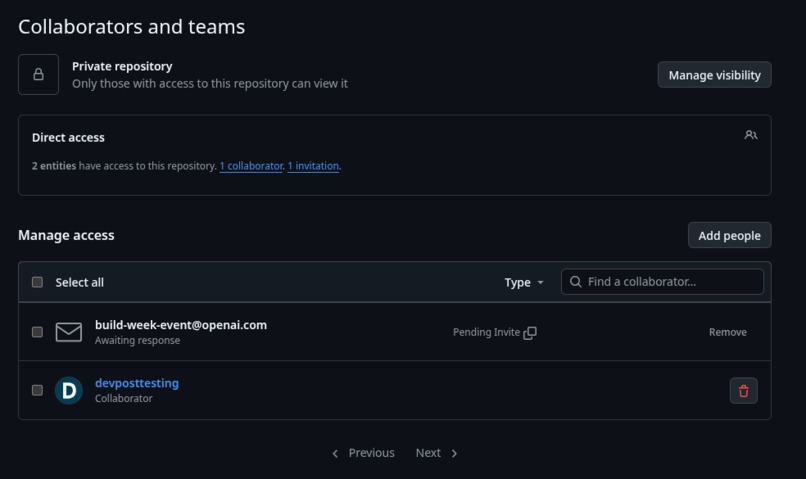Image resolution: width=806 pixels, height=479 pixels.
Task: Click the Awaiting response text
Action: click(137, 340)
